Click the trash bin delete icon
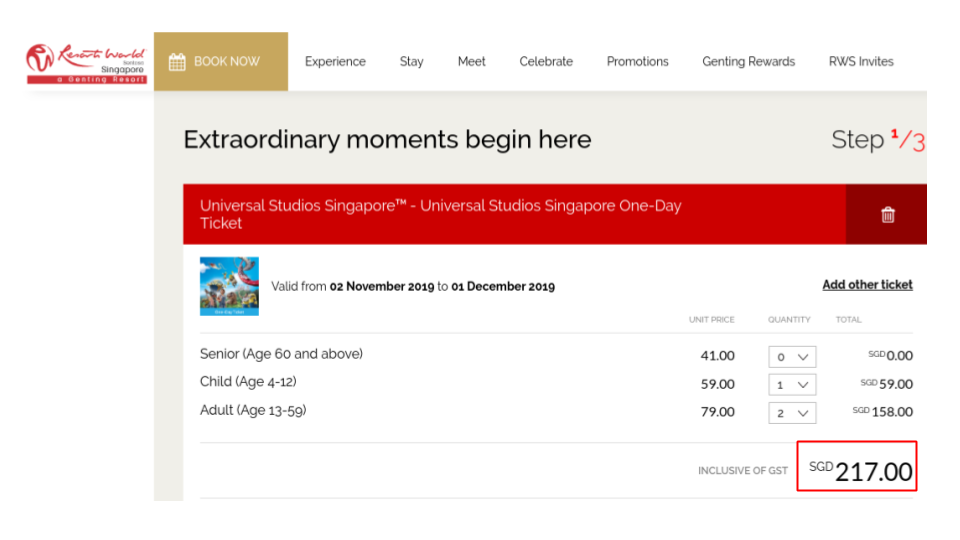Screen dimensions: 960x540 pyautogui.click(x=888, y=215)
